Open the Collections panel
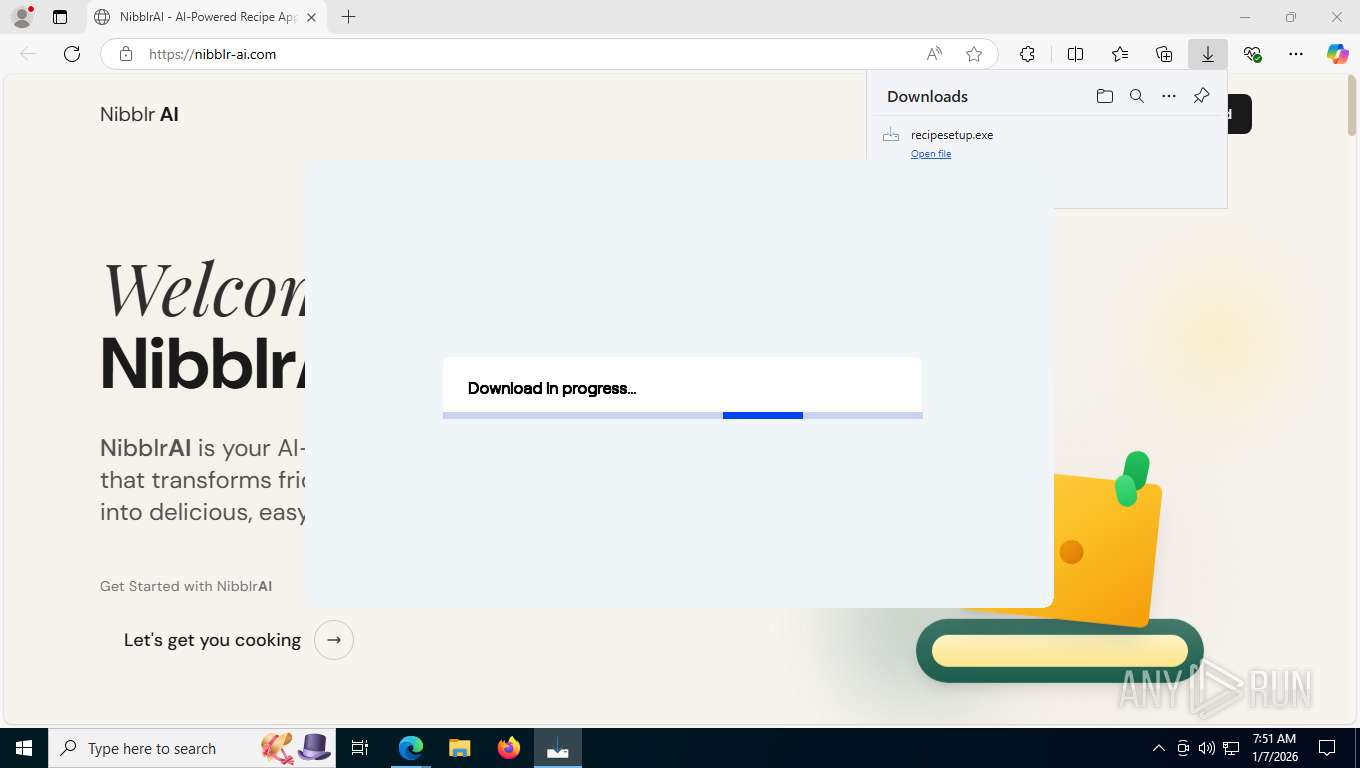 coord(1164,54)
